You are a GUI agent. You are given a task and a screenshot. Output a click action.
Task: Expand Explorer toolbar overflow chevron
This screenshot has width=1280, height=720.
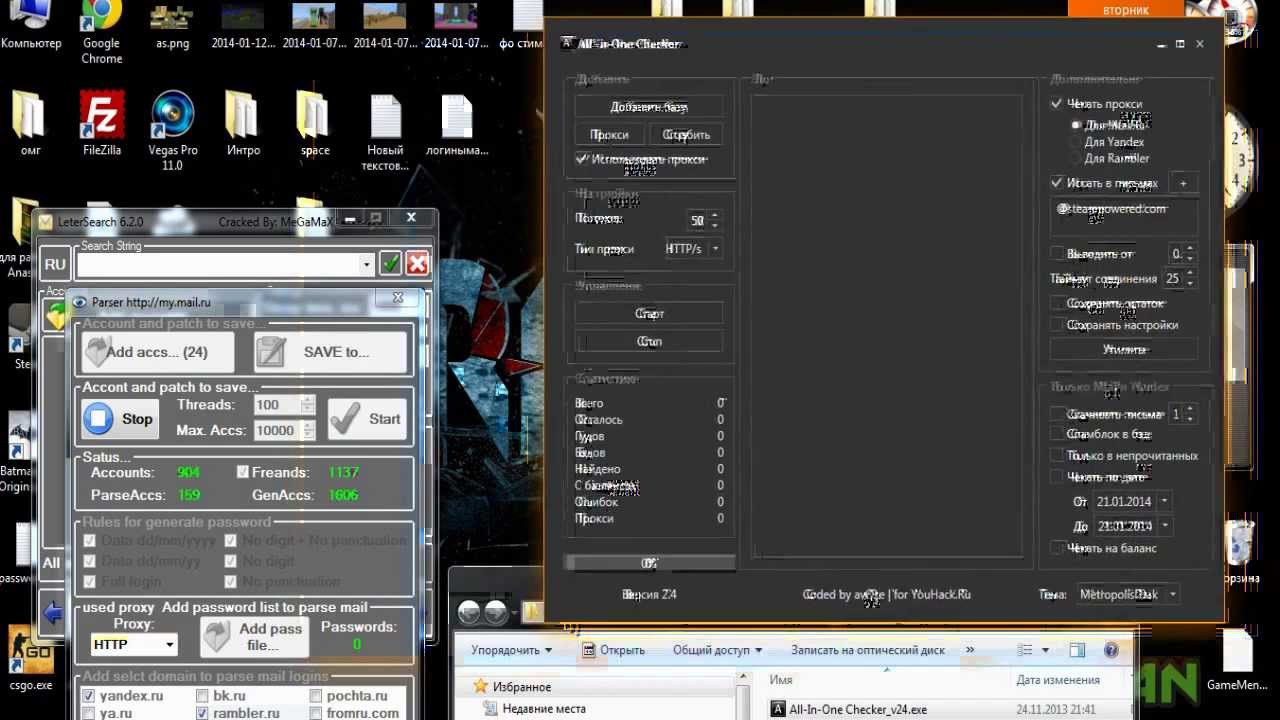(970, 650)
